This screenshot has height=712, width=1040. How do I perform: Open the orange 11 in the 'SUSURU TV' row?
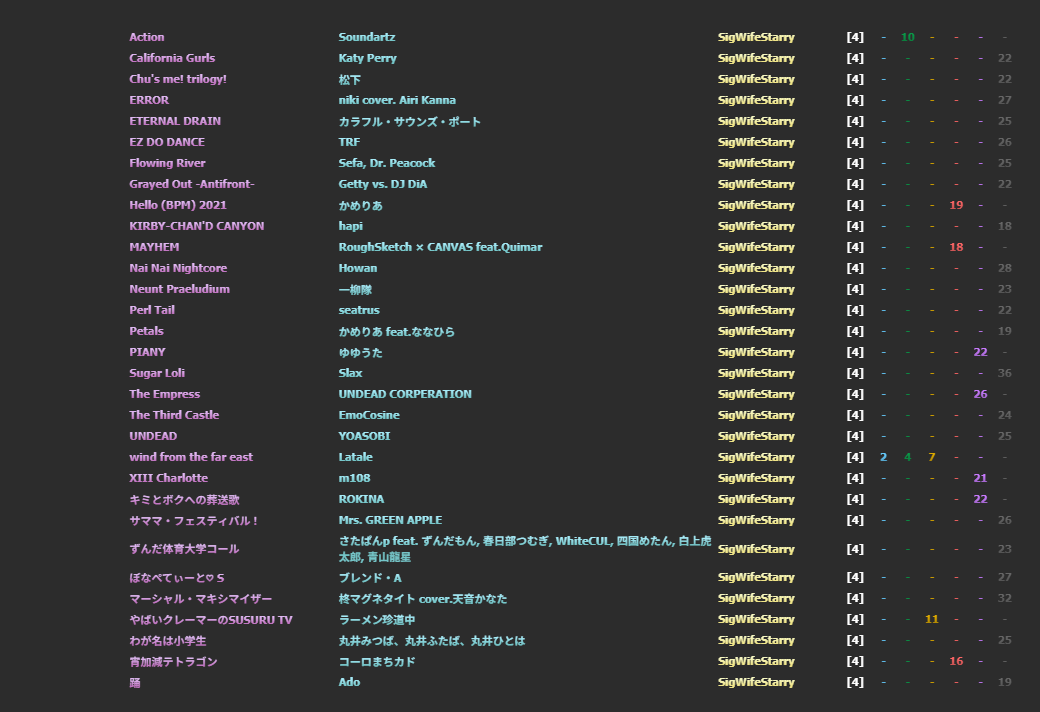[x=931, y=619]
